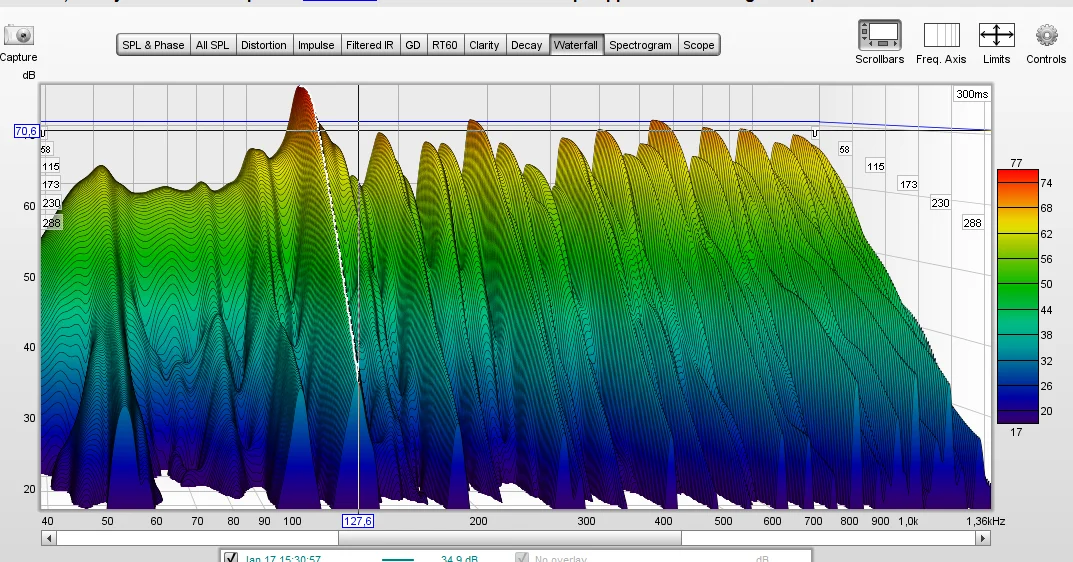Open the Clarity tab

click(x=484, y=45)
